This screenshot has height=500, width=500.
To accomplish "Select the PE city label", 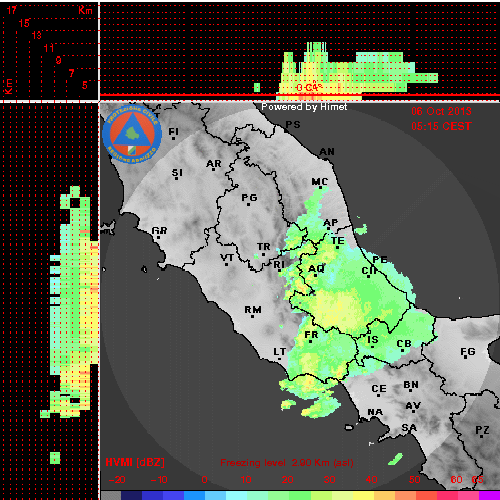I will pyautogui.click(x=380, y=259).
